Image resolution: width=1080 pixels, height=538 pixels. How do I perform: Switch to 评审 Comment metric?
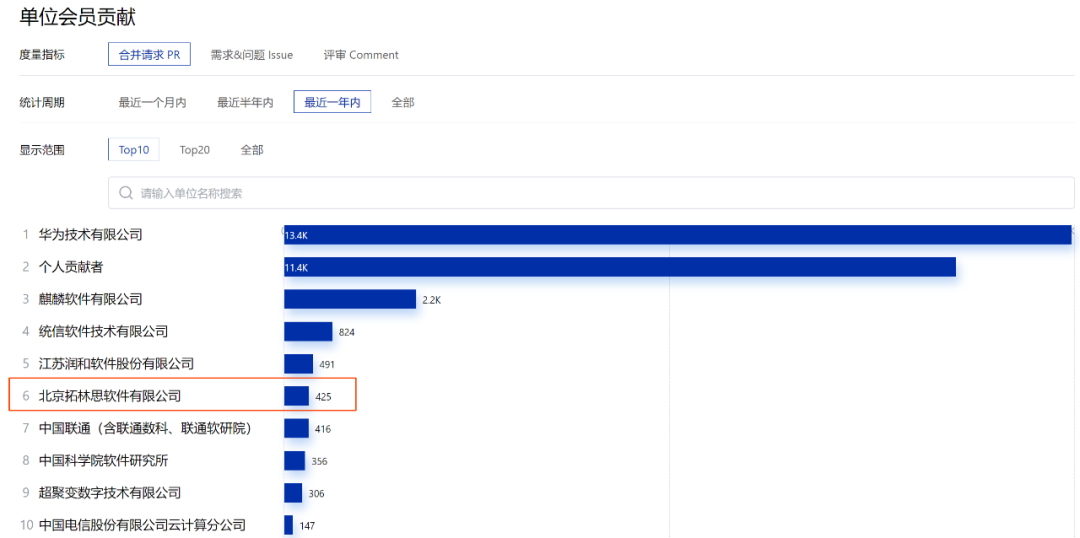coord(361,55)
